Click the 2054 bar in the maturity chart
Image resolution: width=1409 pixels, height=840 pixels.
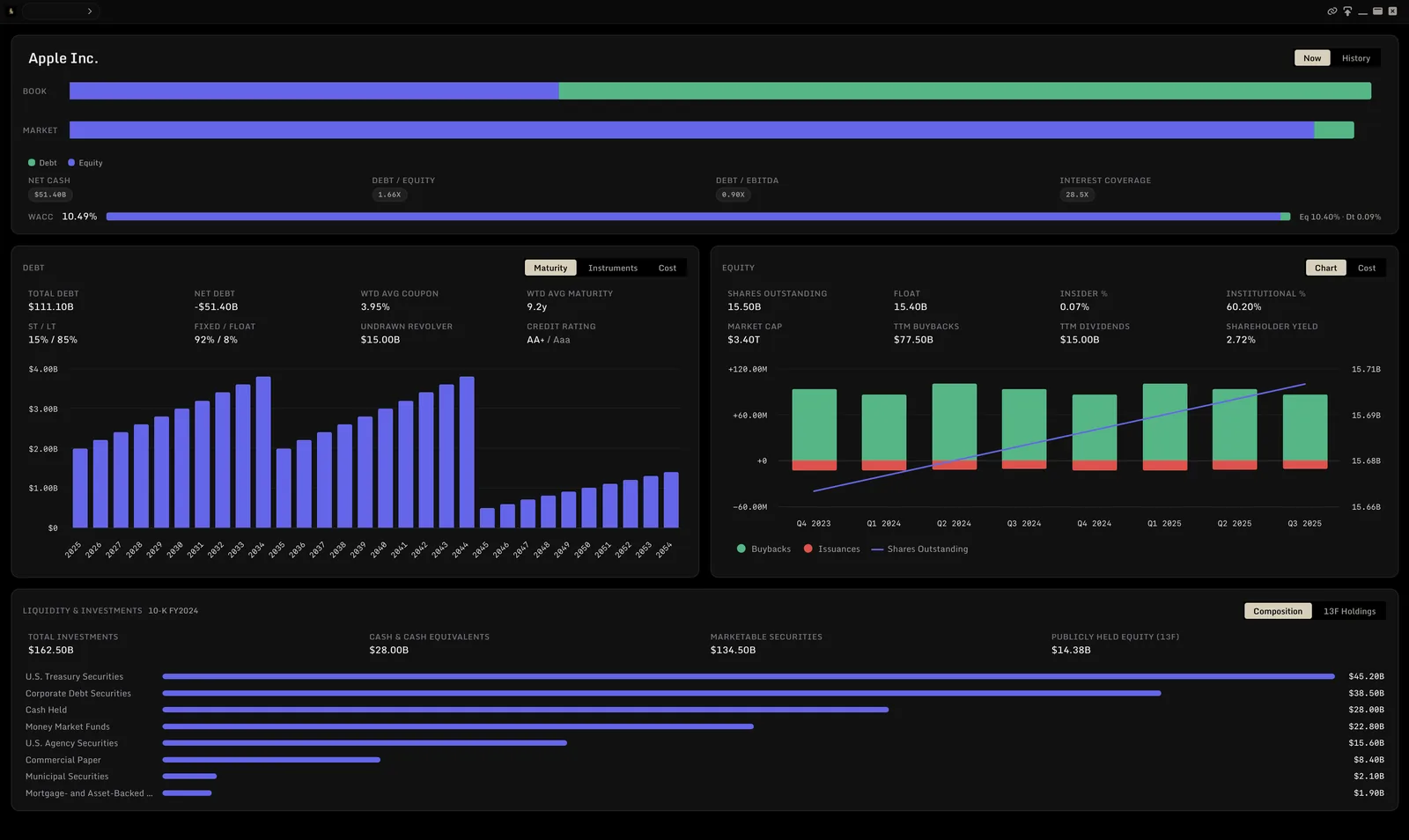tap(671, 500)
